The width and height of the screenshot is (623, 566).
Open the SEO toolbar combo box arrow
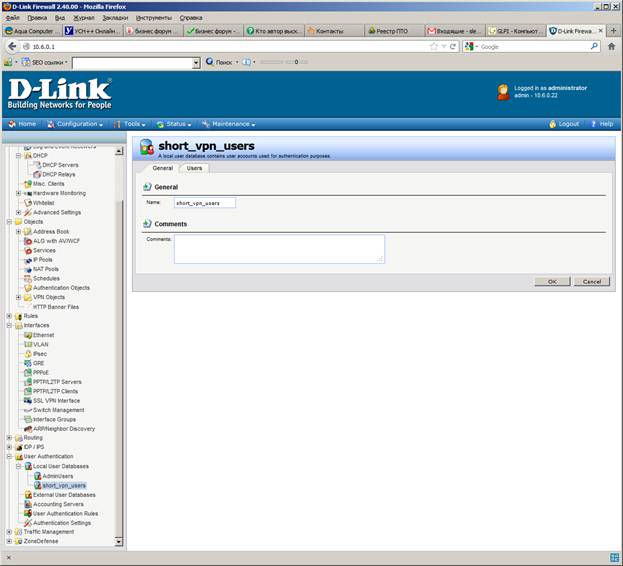[196, 63]
